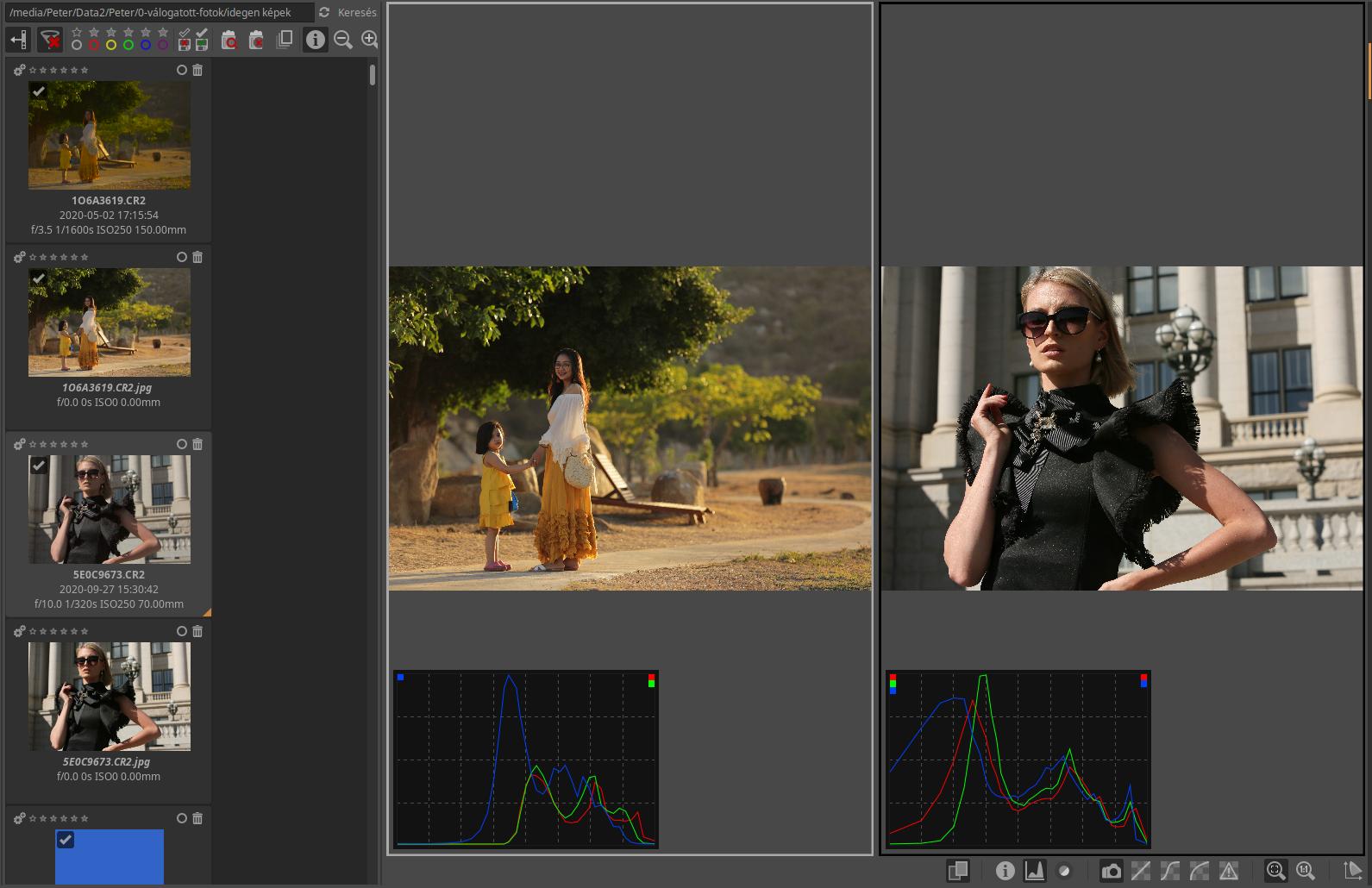
Task: Clear all filters with the funnel icon
Action: (50, 40)
